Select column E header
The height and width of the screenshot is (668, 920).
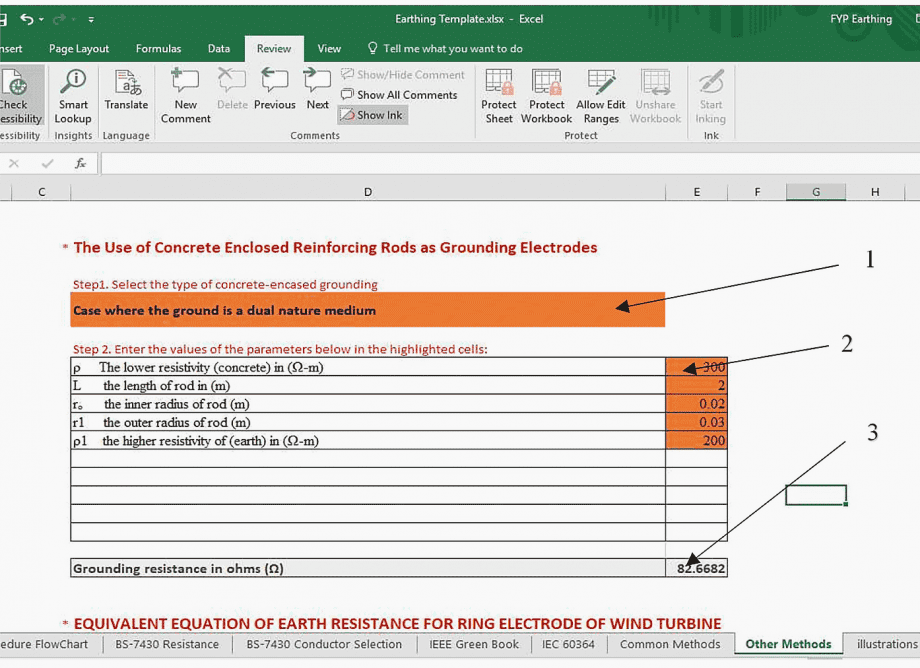point(696,192)
